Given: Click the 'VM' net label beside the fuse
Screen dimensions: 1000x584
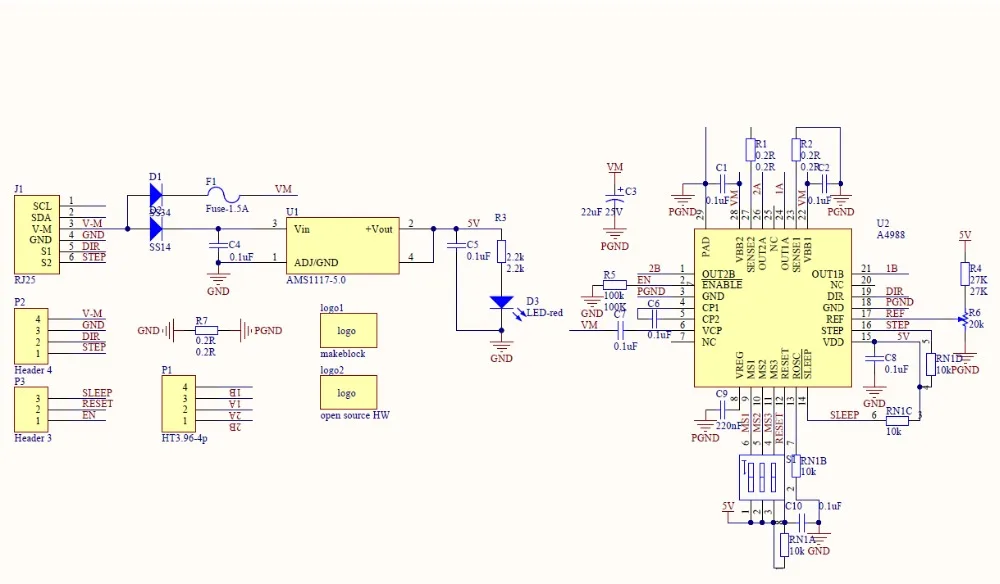Looking at the screenshot, I should pyautogui.click(x=283, y=189).
